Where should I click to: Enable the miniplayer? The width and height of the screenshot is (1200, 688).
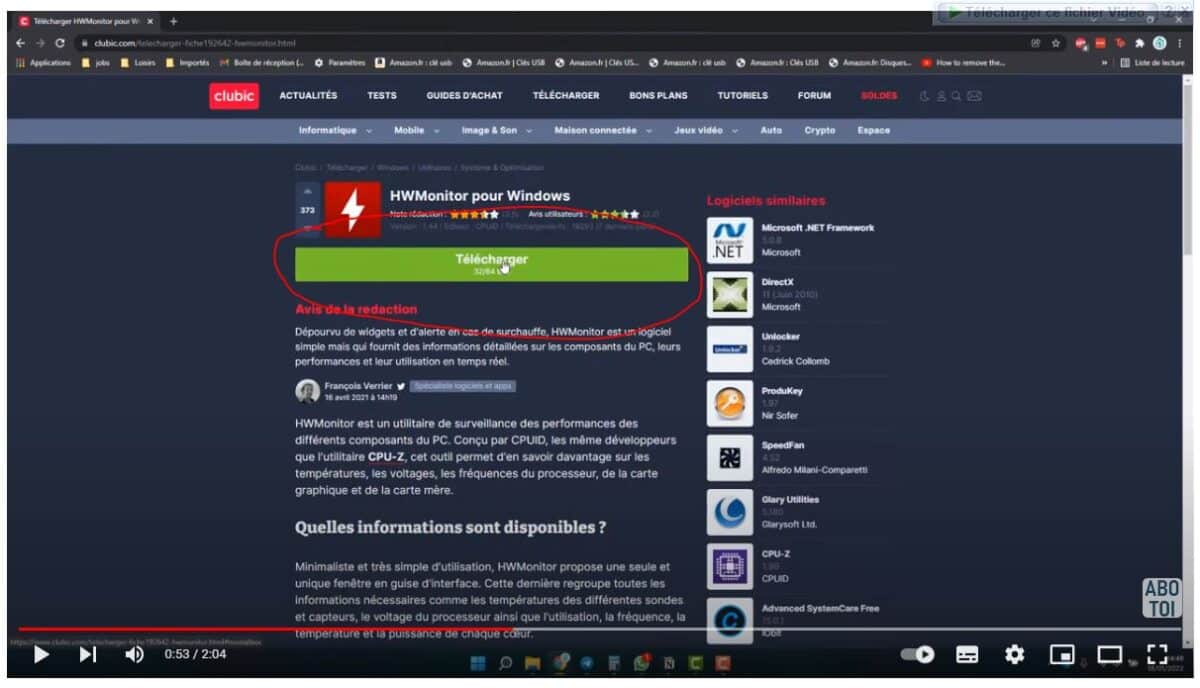1061,654
